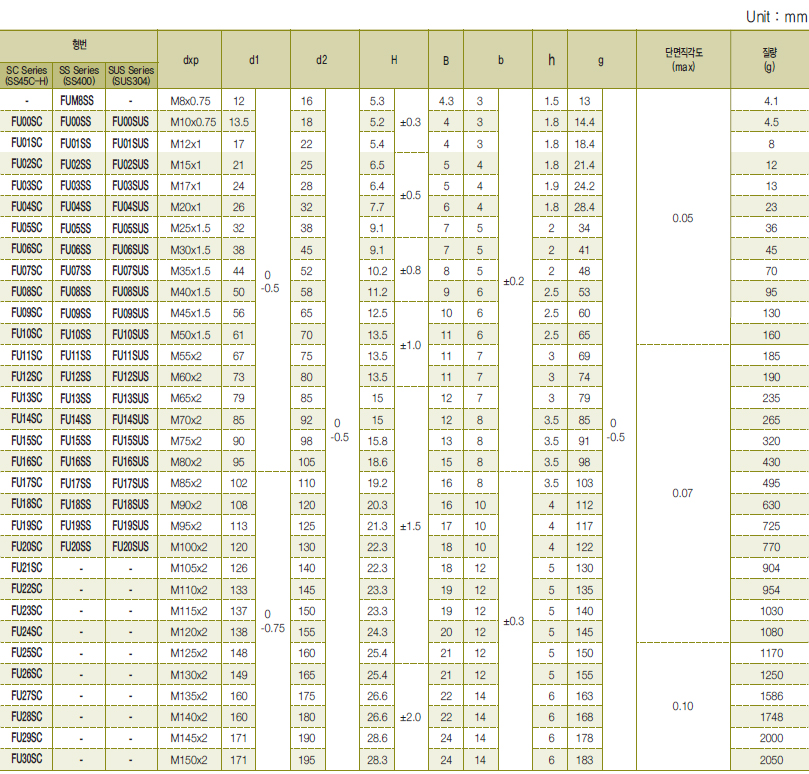Click part number FU12SC
Viewport: 809px width, 774px height.
click(x=27, y=377)
